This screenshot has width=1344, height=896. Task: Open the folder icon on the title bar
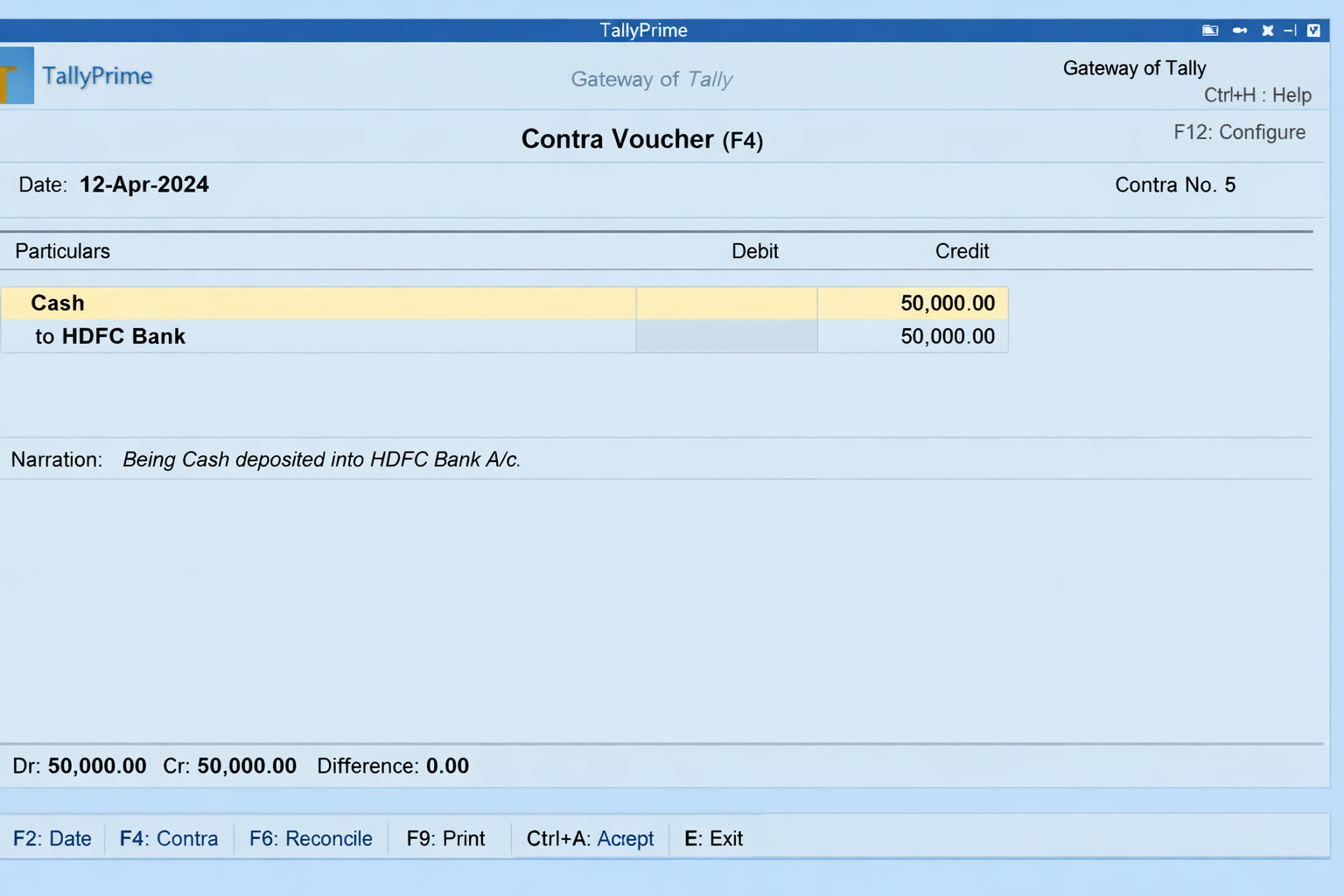coord(1210,30)
